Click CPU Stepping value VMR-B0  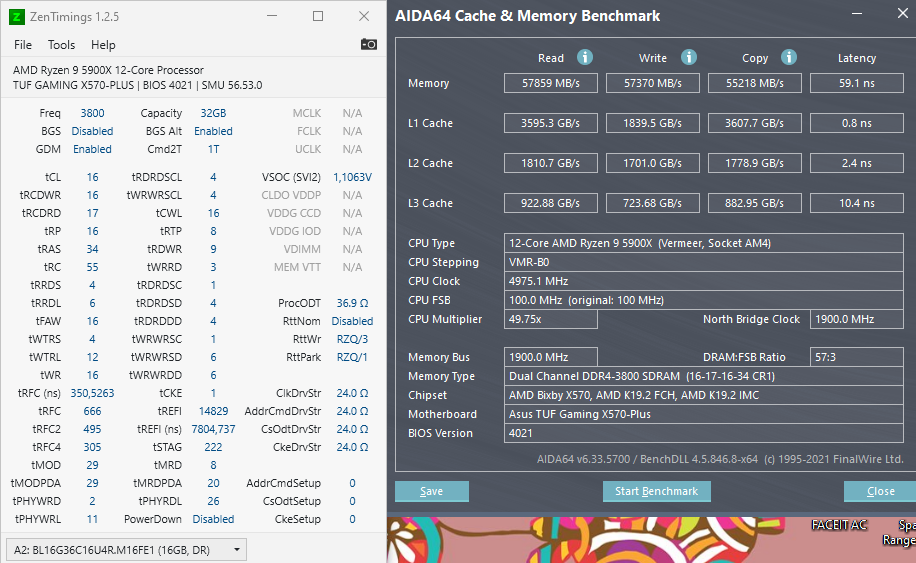coord(704,262)
